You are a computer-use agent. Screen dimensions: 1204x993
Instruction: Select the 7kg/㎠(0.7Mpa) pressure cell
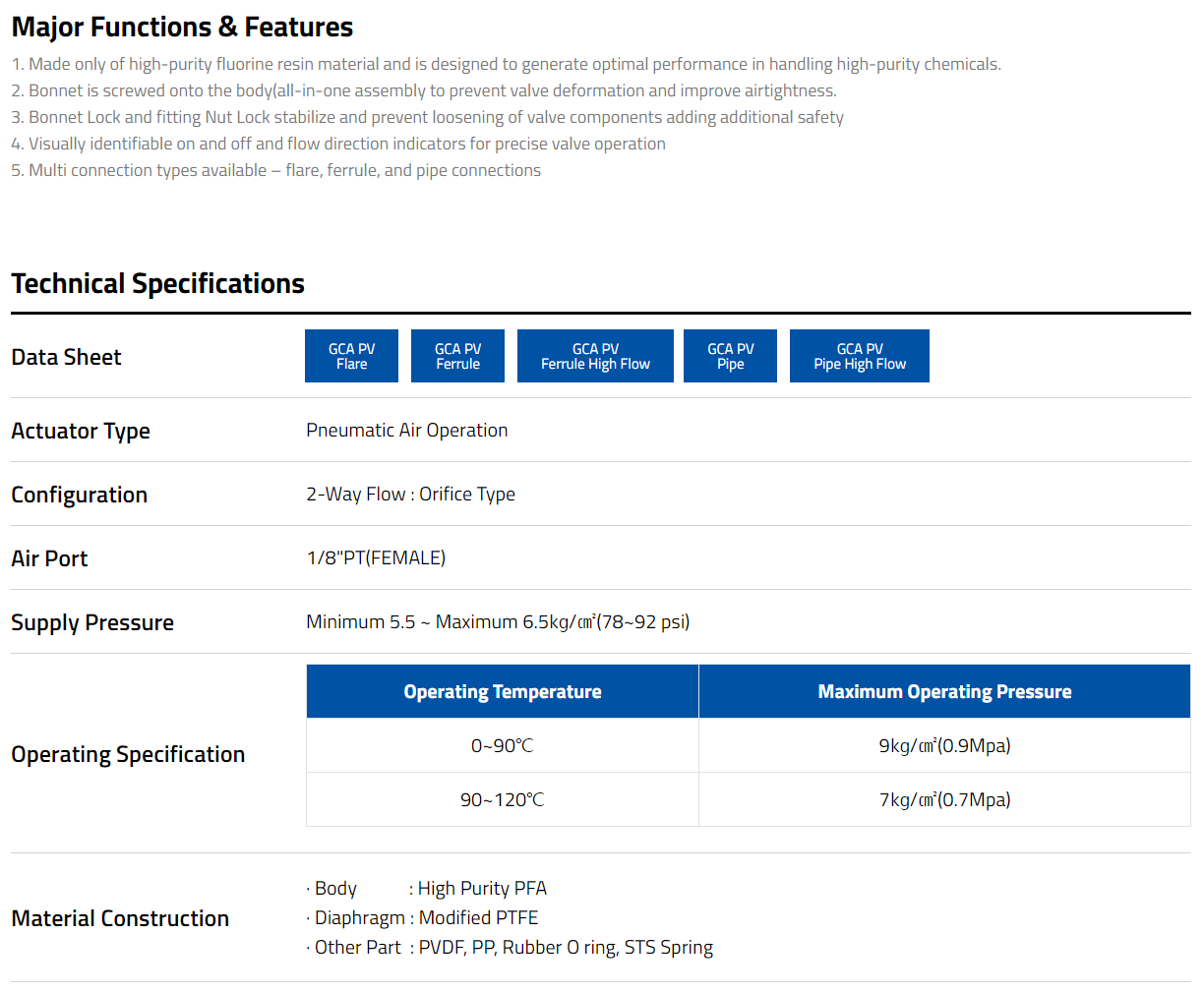click(x=944, y=799)
